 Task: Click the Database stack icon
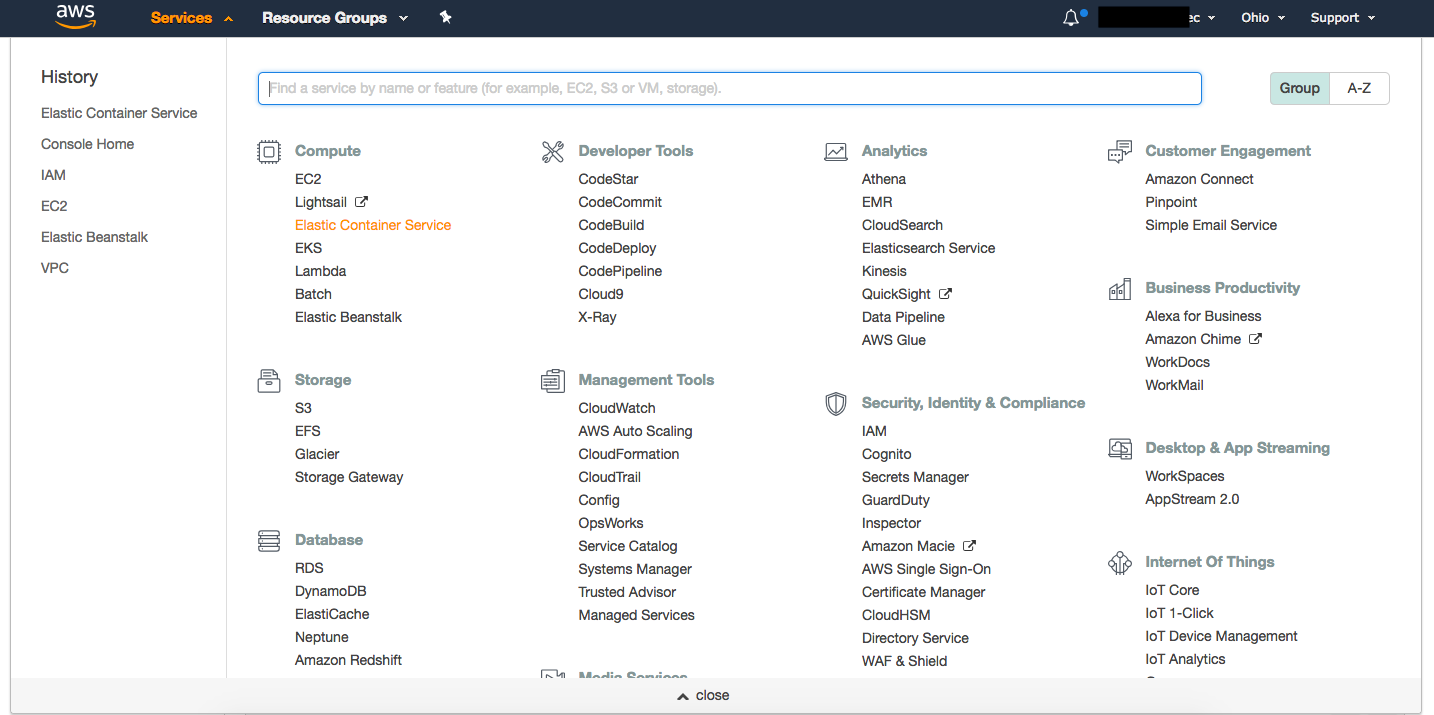269,541
